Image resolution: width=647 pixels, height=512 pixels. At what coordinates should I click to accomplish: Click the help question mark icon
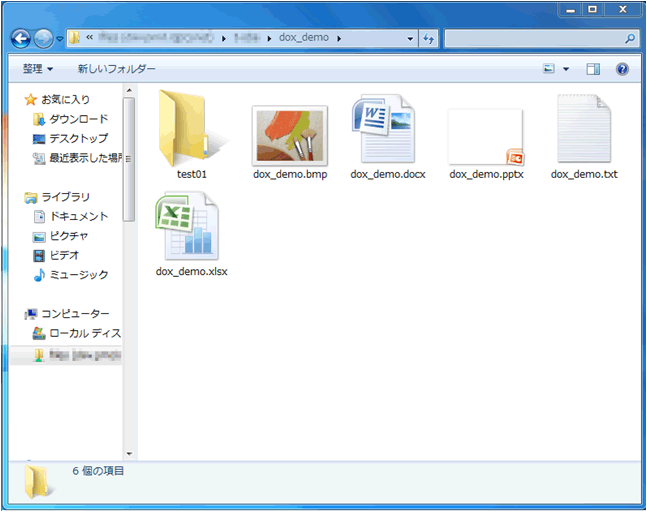click(622, 69)
